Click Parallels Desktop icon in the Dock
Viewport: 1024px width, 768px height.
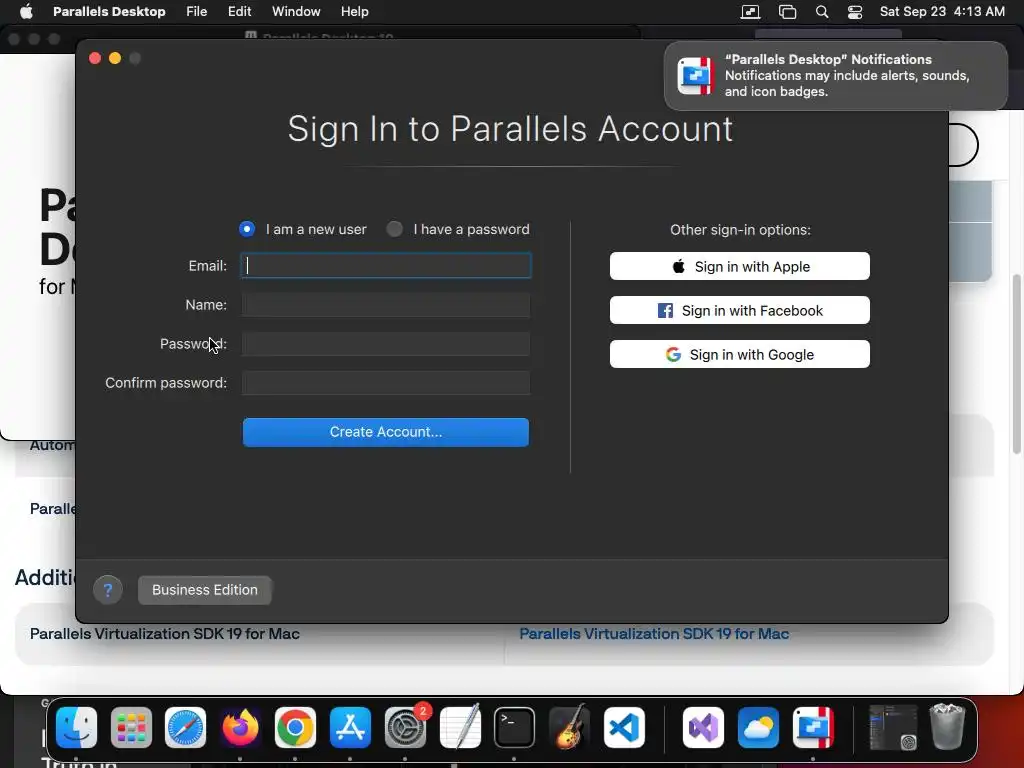click(x=813, y=728)
